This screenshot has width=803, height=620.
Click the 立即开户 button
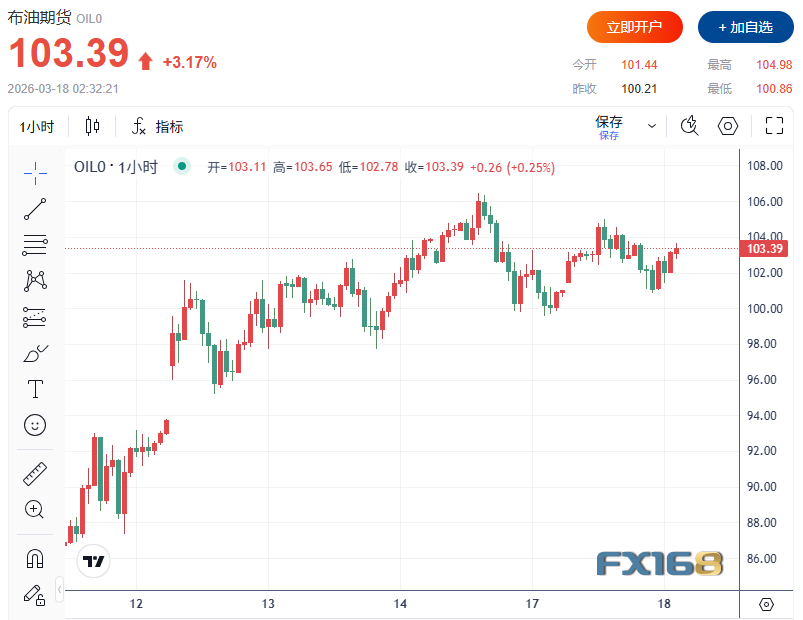click(x=634, y=27)
